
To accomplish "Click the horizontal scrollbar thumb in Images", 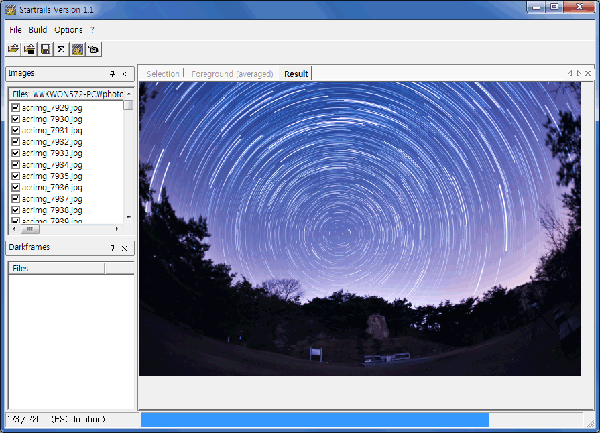I will [x=29, y=229].
